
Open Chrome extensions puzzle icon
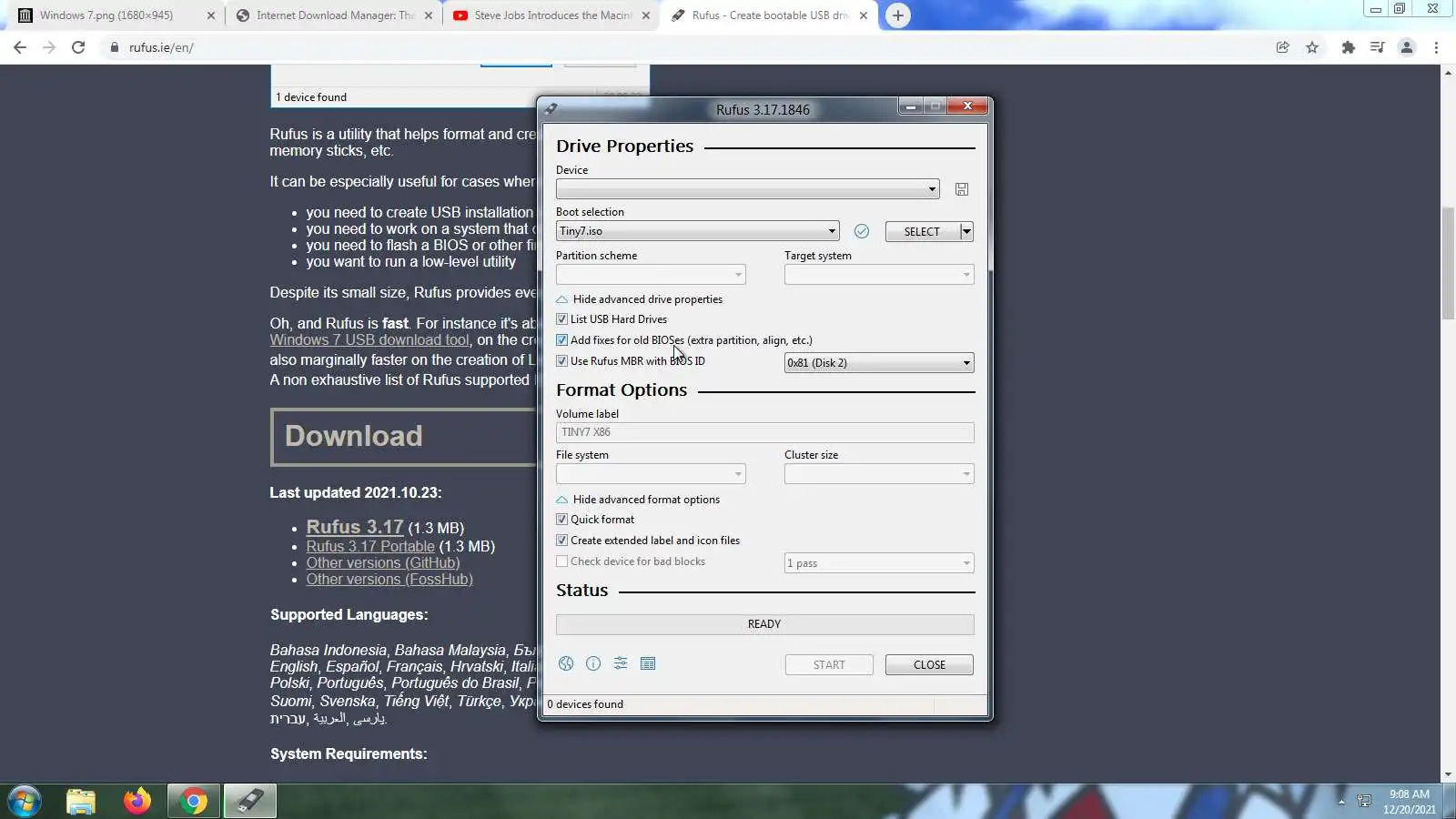tap(1349, 47)
